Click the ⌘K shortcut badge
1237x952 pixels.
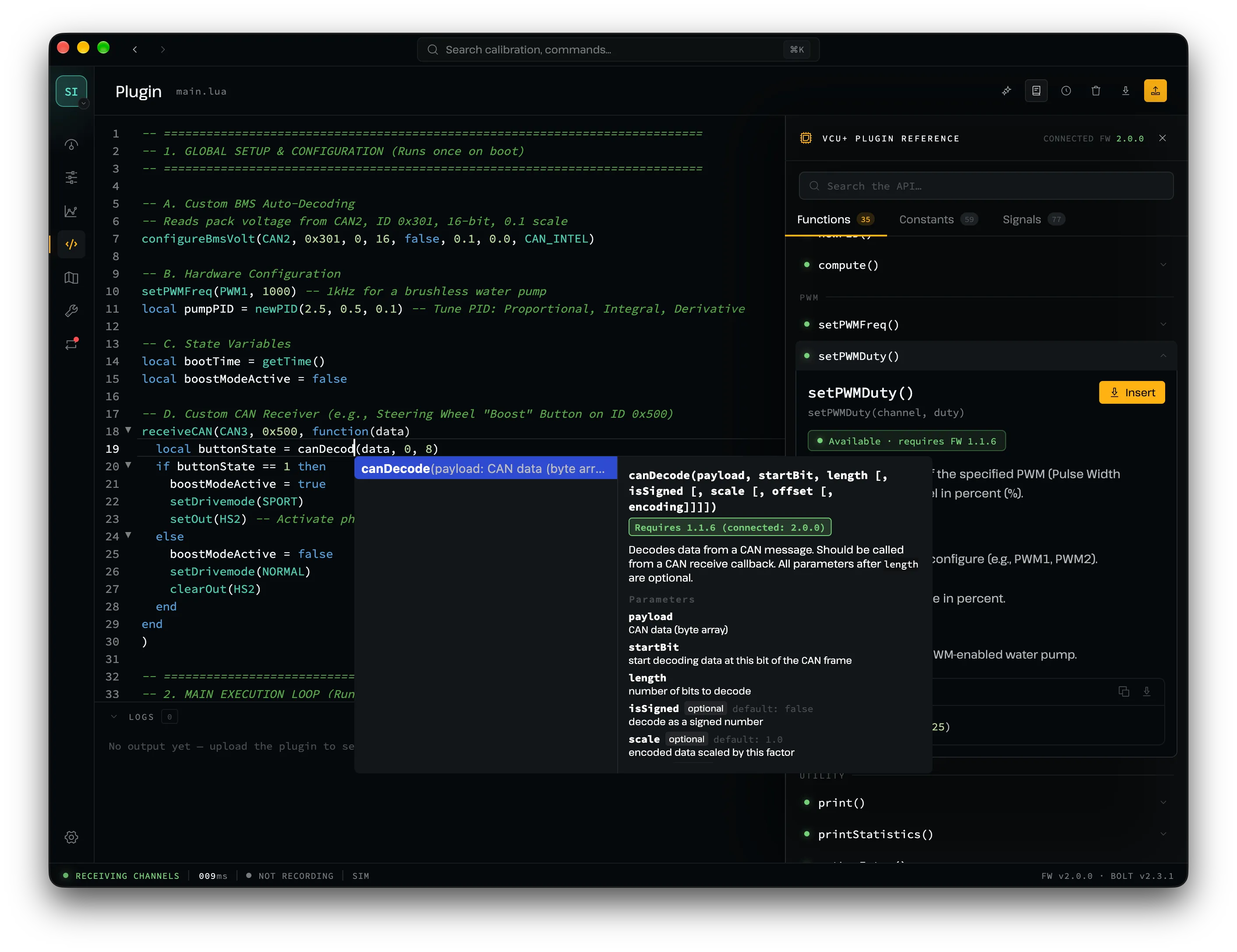tap(797, 49)
